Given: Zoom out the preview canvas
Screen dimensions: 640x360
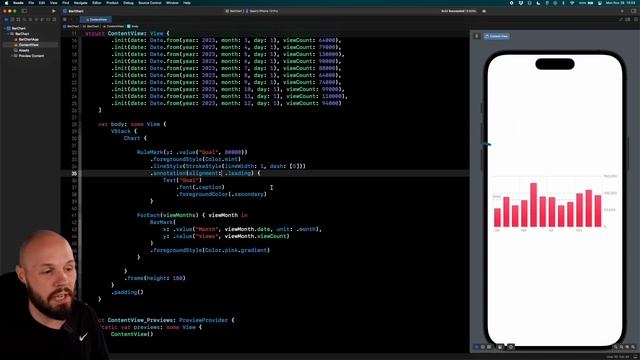Looking at the screenshot, I should [616, 347].
